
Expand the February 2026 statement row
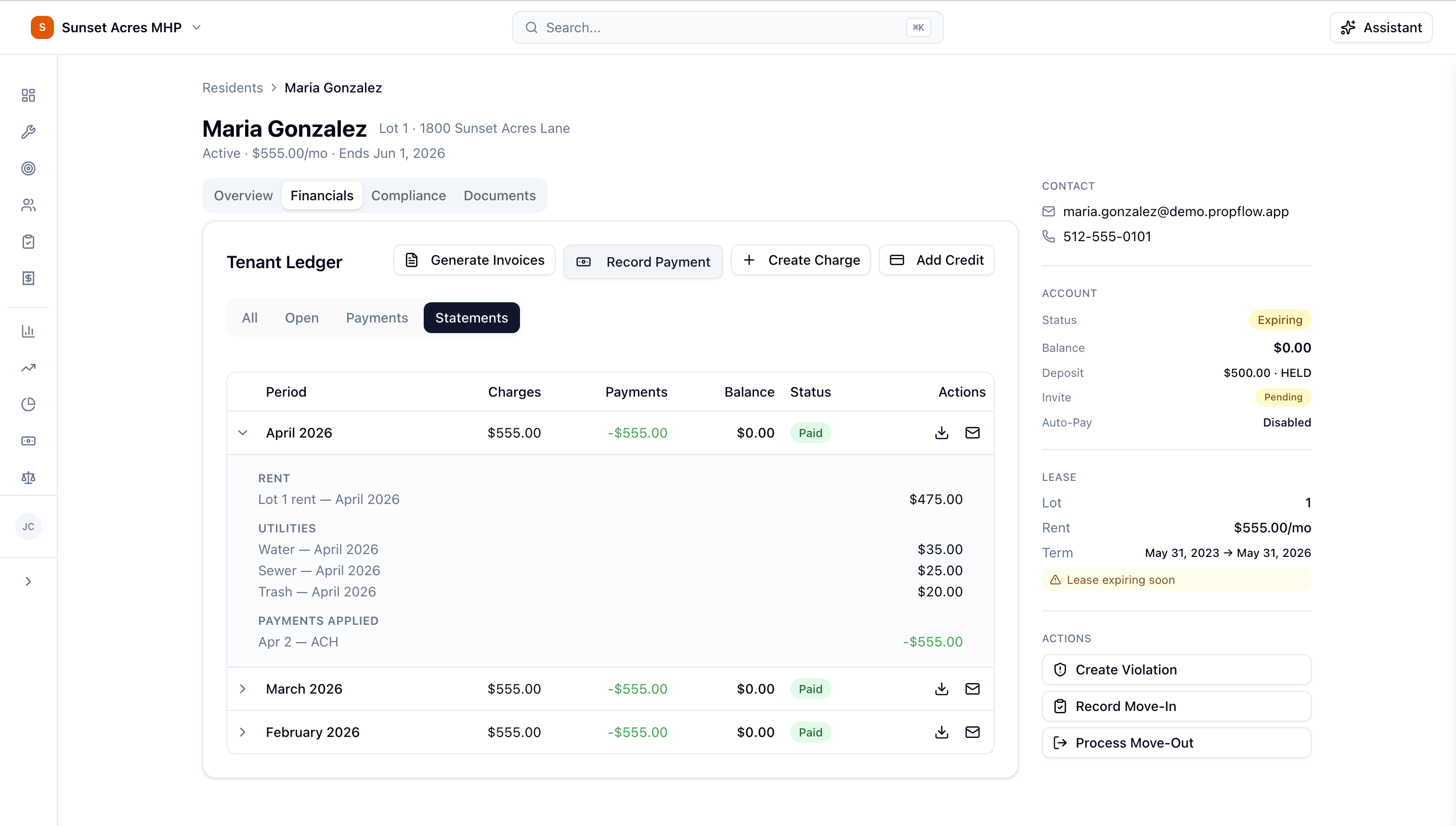243,732
